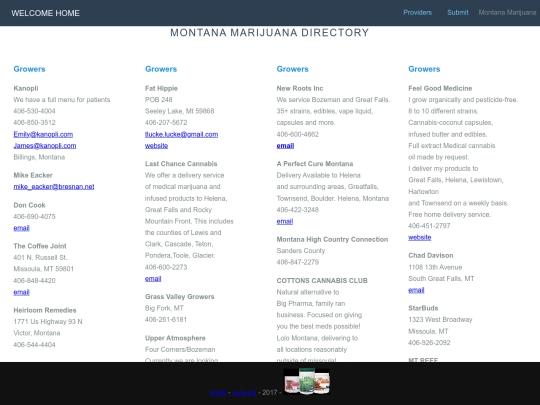
Task: Open the Providers nav link
Action: click(x=417, y=13)
